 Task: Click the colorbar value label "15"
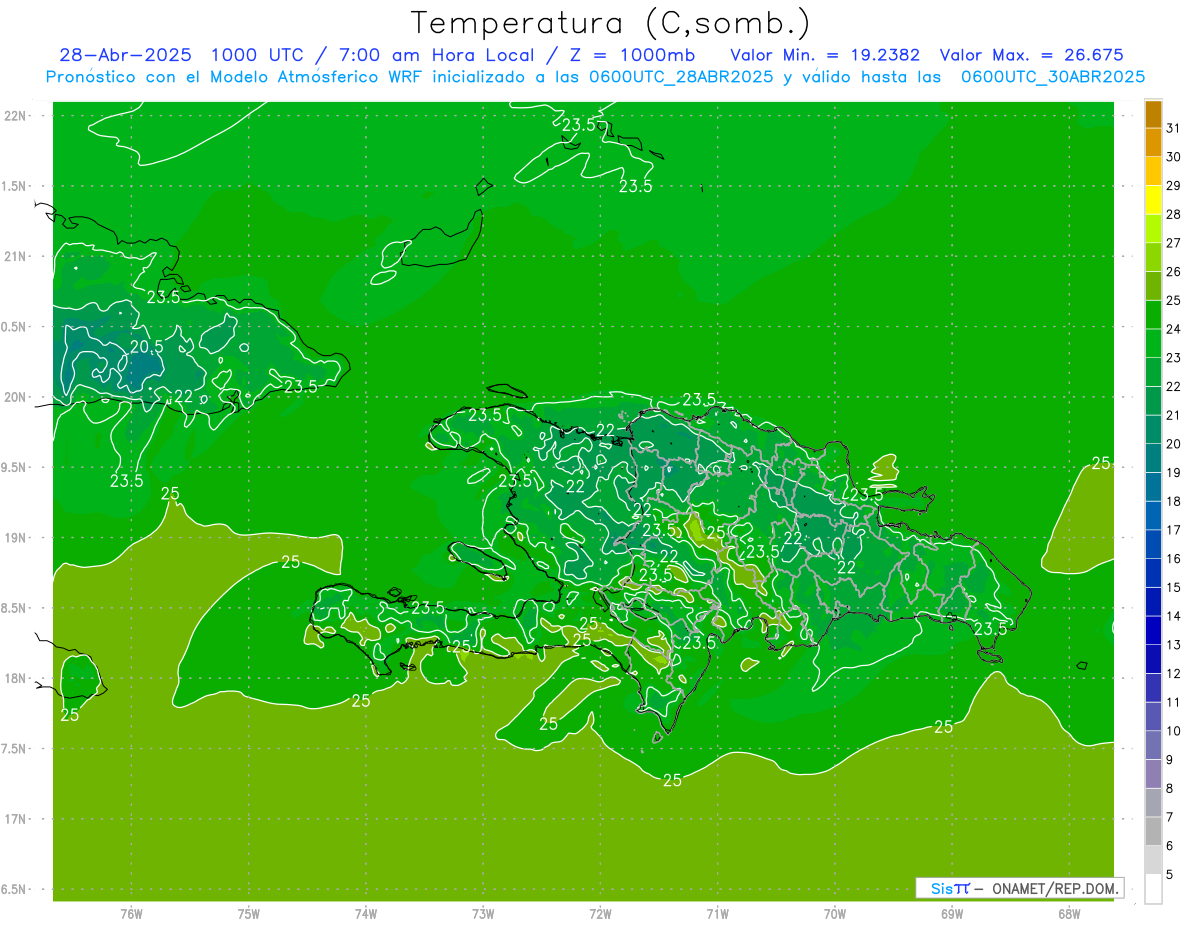point(1173,588)
